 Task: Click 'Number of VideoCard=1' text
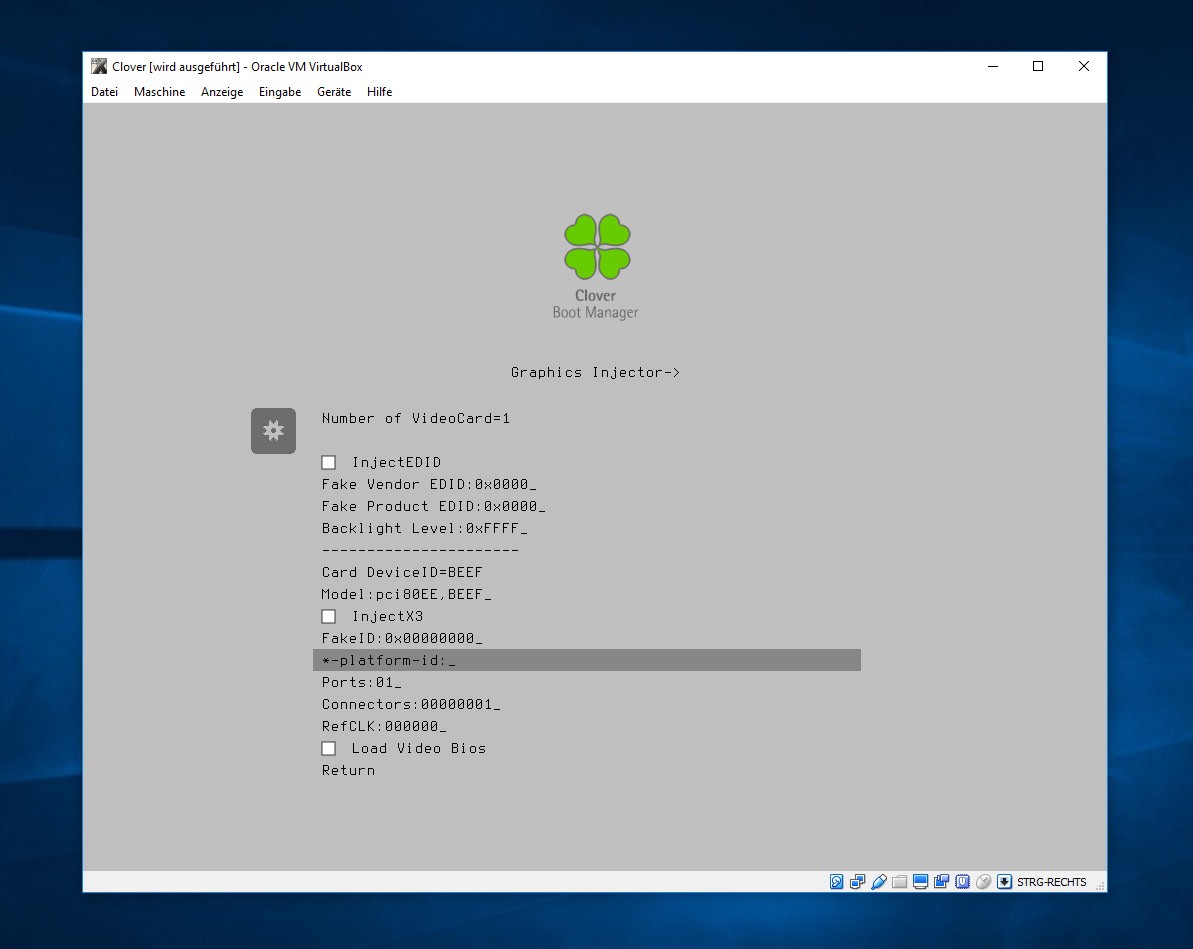(415, 418)
